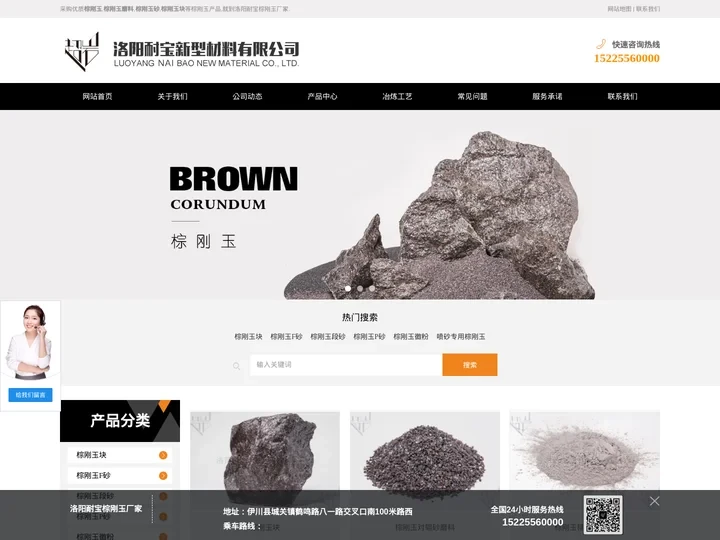The height and width of the screenshot is (540, 720).
Task: Close the bottom contact bar with X
Action: [x=654, y=501]
